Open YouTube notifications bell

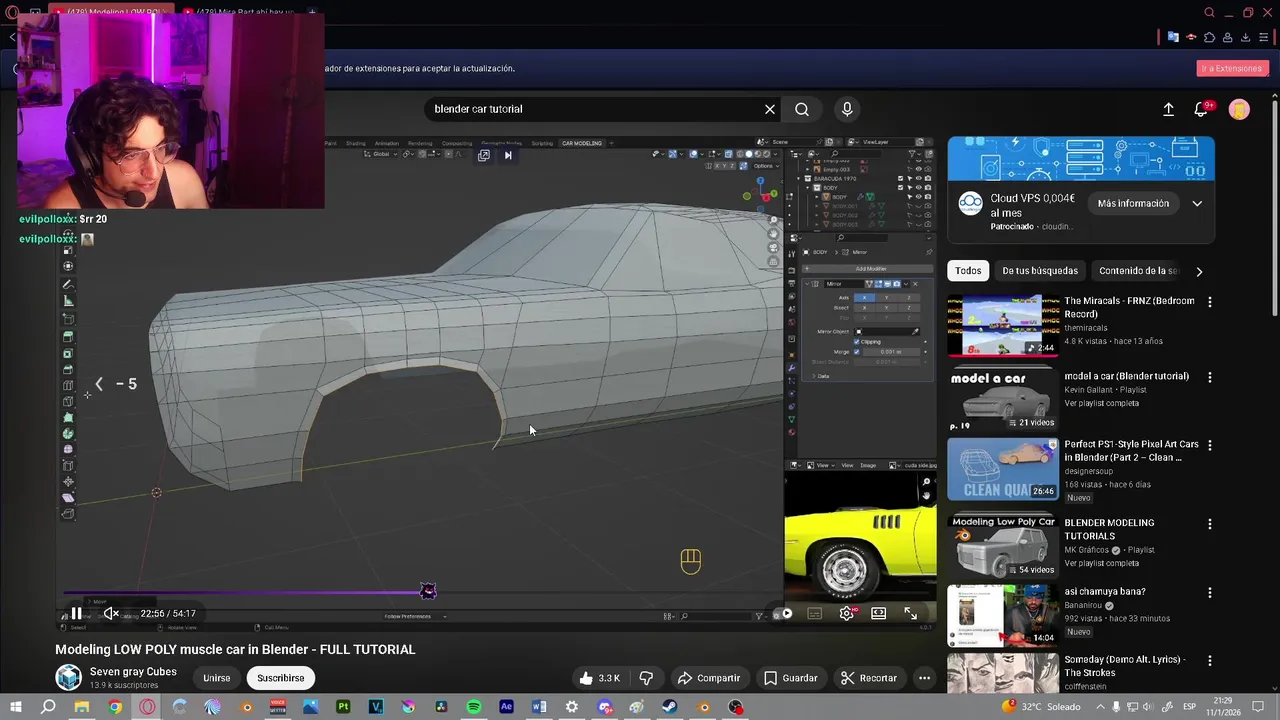[x=1201, y=109]
